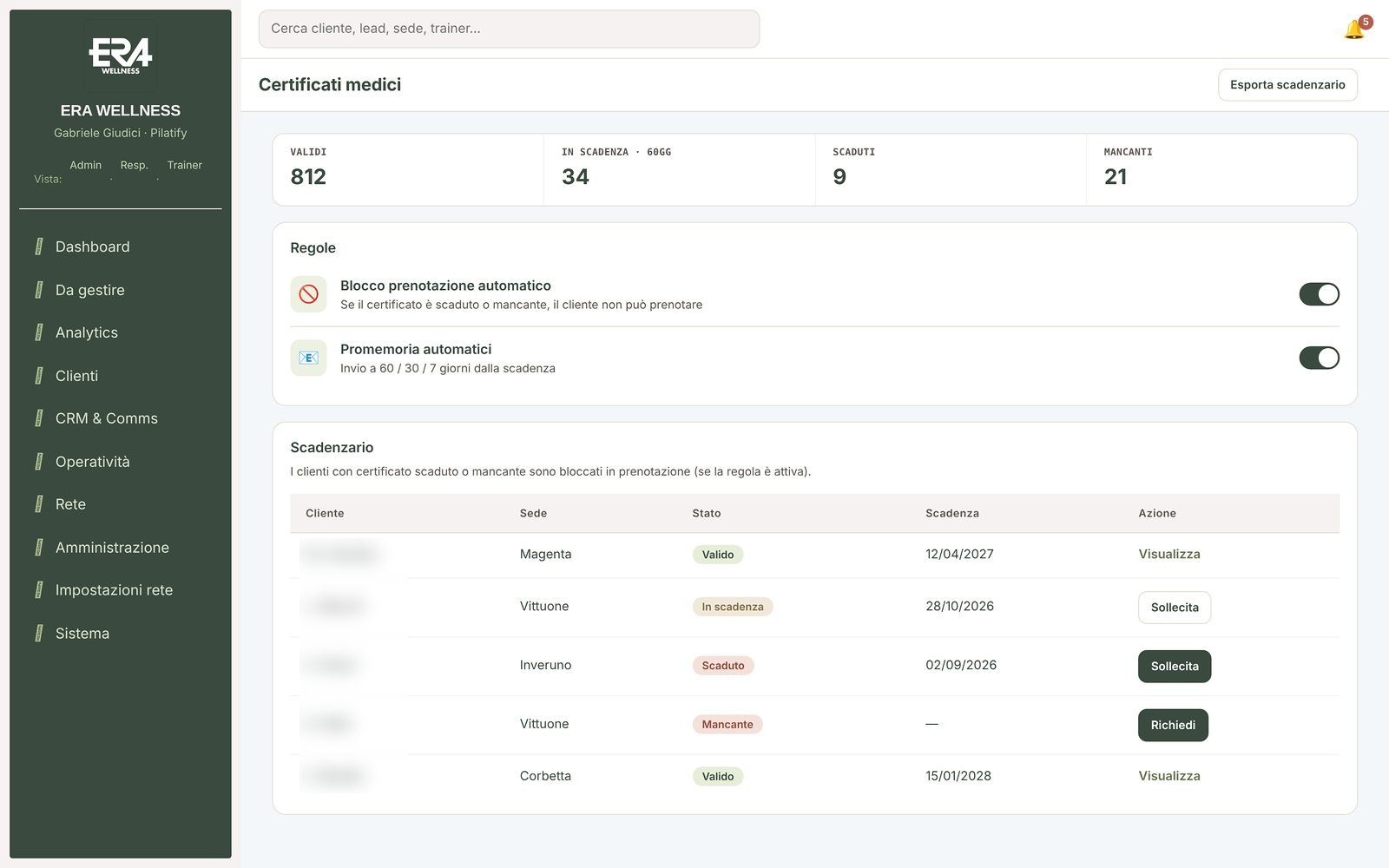Click the date 15/01/2028
This screenshot has height=868, width=1389.
pos(958,776)
